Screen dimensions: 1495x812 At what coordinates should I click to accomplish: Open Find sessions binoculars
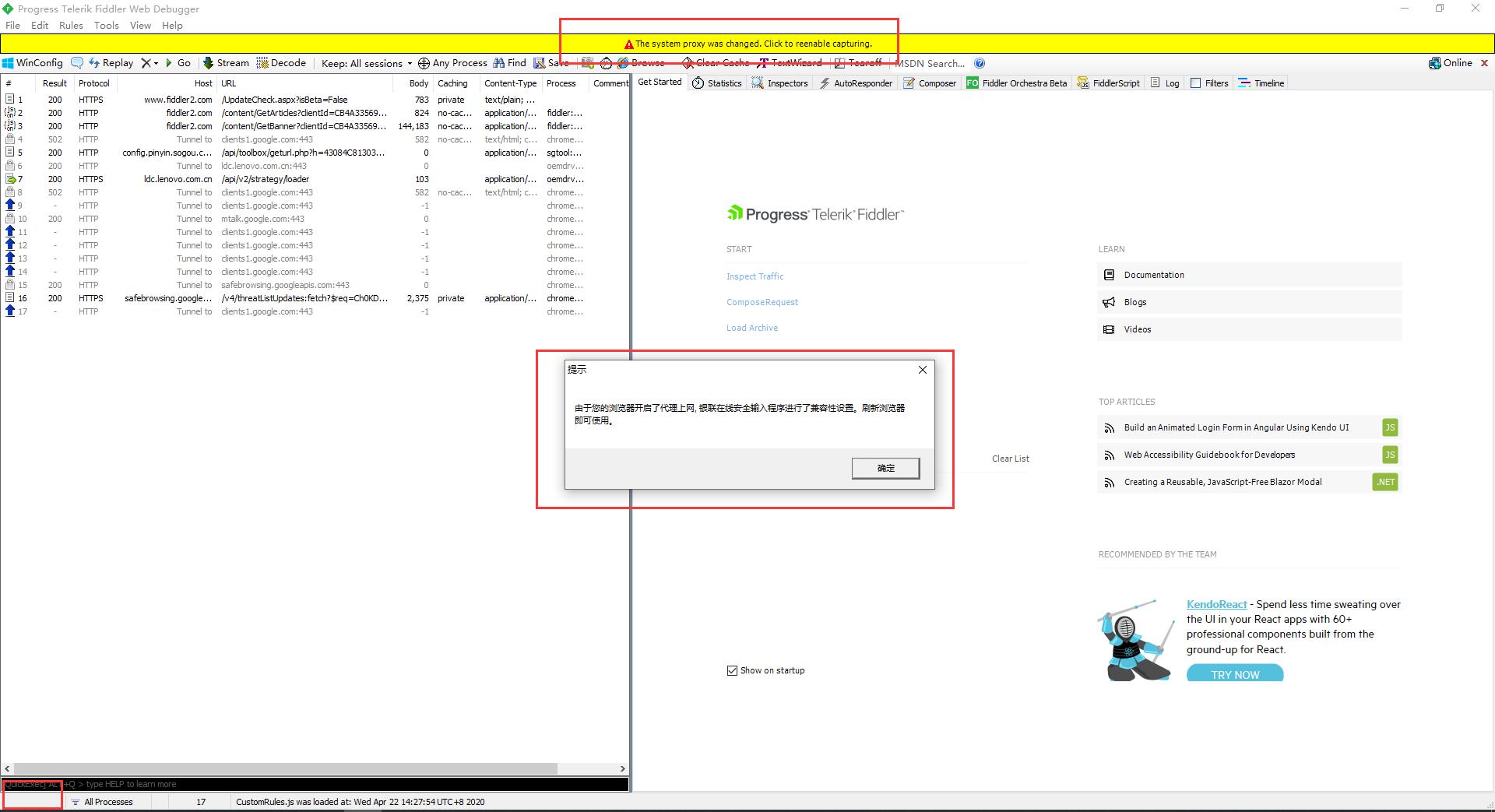510,63
